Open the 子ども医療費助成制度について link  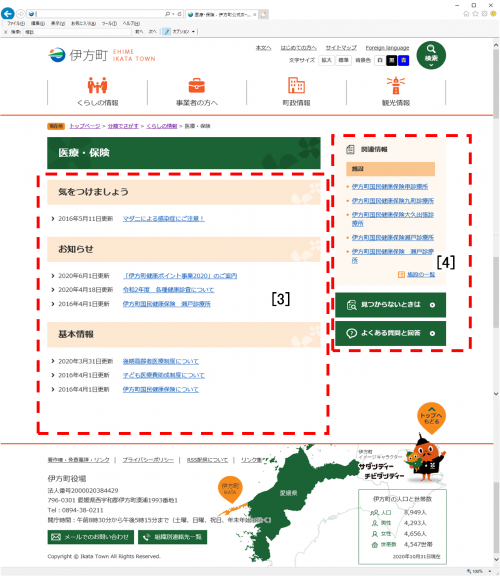[163, 375]
